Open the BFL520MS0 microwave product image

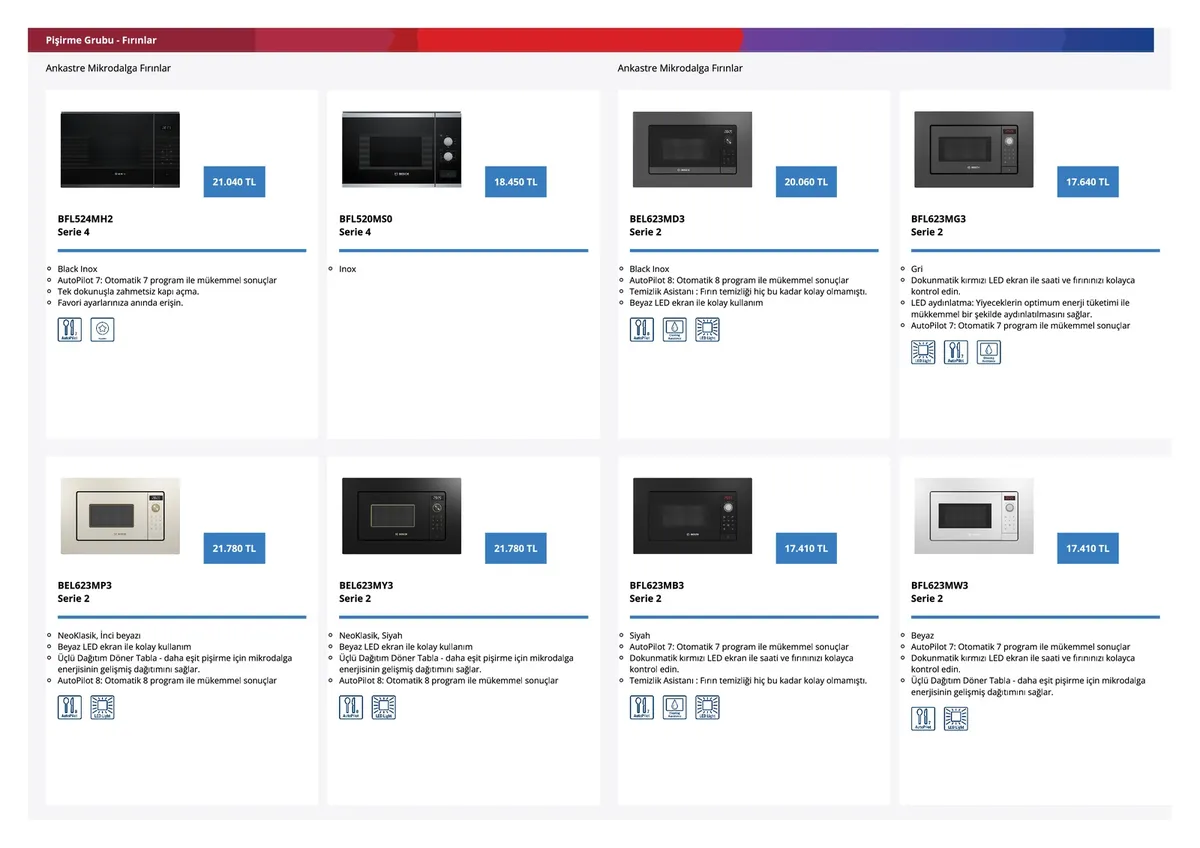pyautogui.click(x=401, y=150)
